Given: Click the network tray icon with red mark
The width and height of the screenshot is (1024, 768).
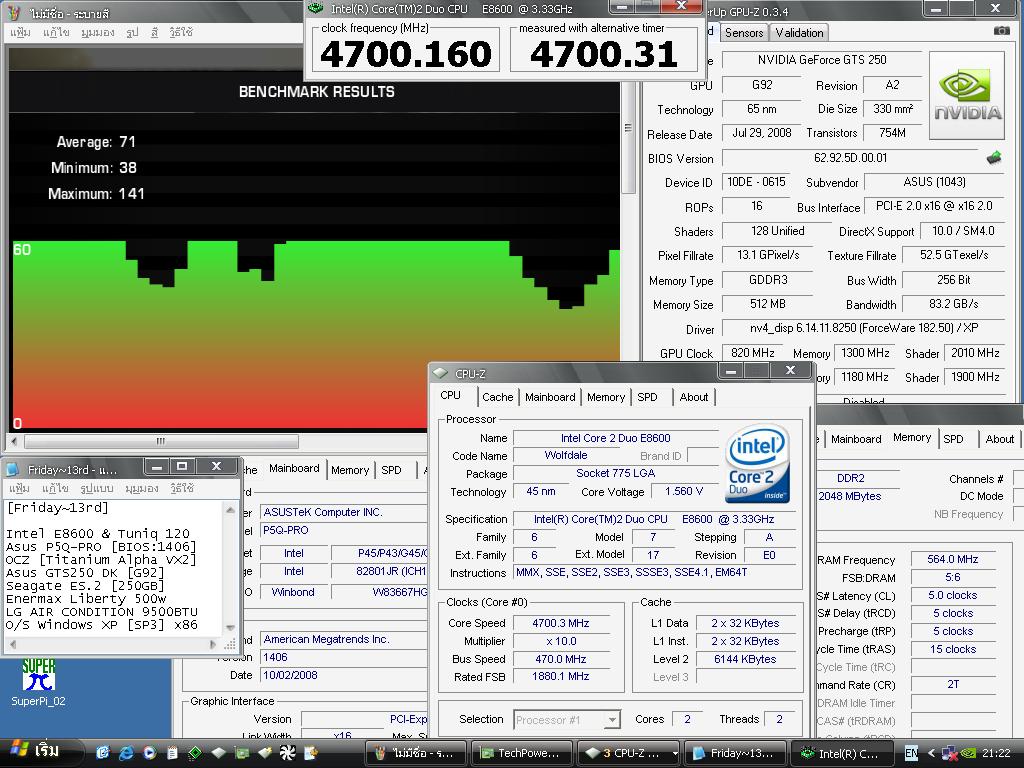Looking at the screenshot, I should [x=950, y=753].
